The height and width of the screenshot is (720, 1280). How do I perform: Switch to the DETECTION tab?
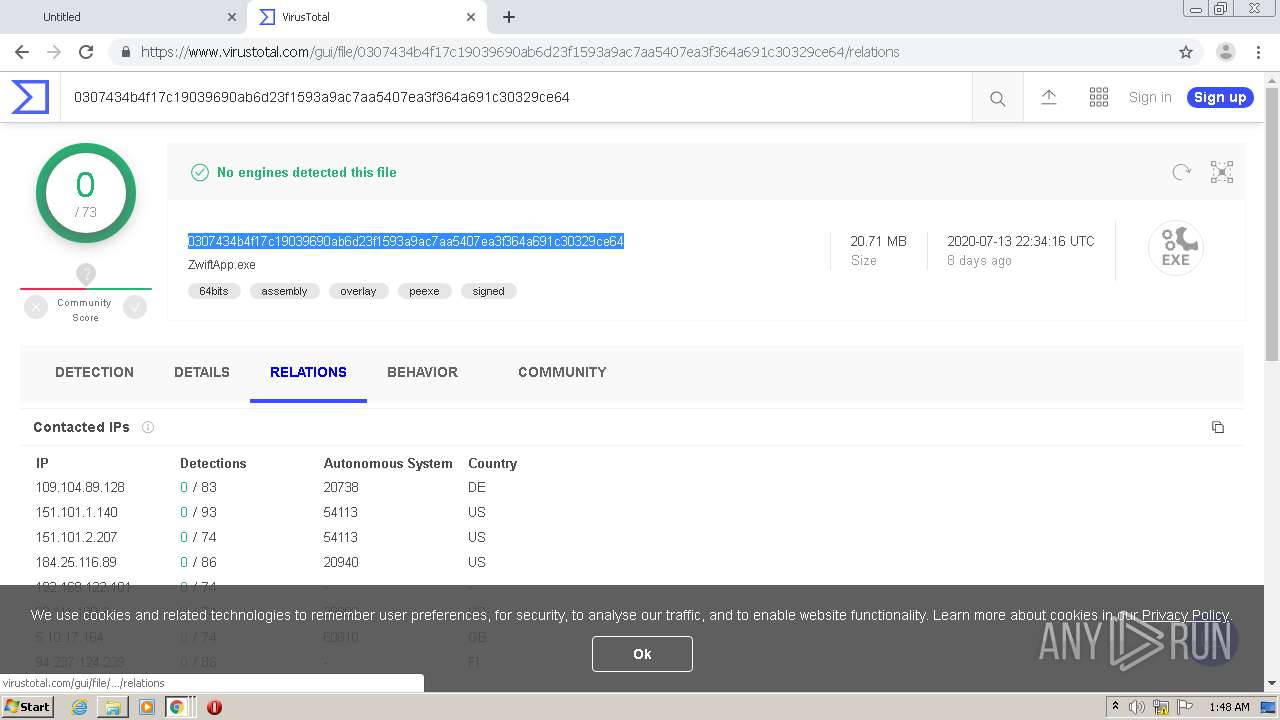click(x=94, y=372)
